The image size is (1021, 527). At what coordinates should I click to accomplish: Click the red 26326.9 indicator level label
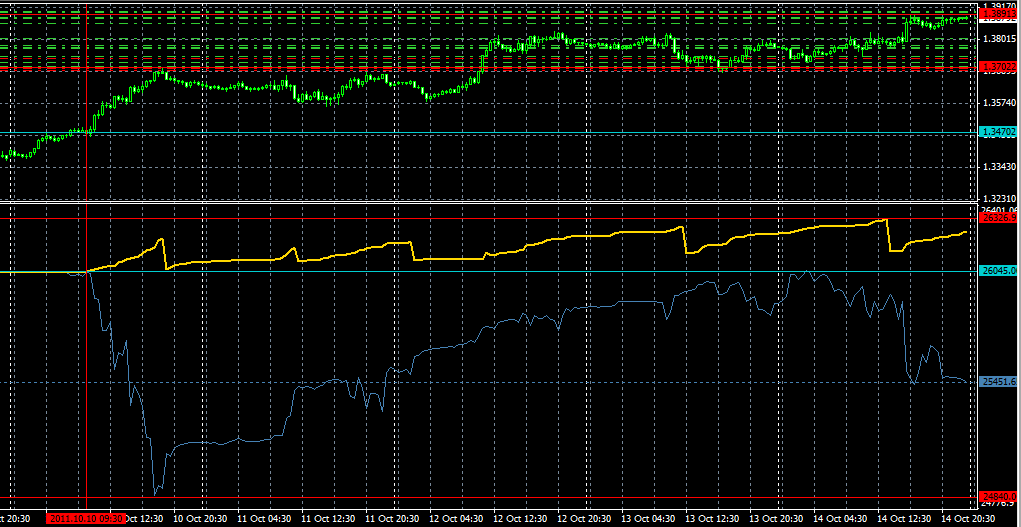(x=1000, y=218)
